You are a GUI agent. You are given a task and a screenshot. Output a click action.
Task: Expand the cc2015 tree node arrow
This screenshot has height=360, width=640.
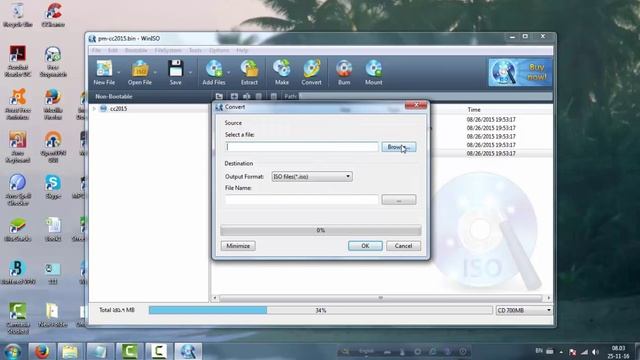click(x=94, y=109)
